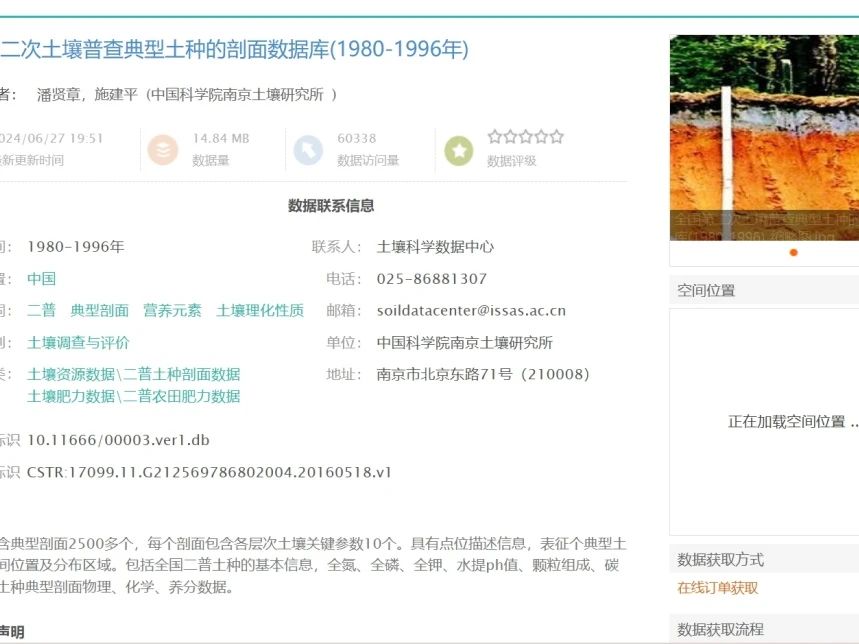859x644 pixels.
Task: Click the email soildatacenter@issas.ac.cn
Action: 471,310
